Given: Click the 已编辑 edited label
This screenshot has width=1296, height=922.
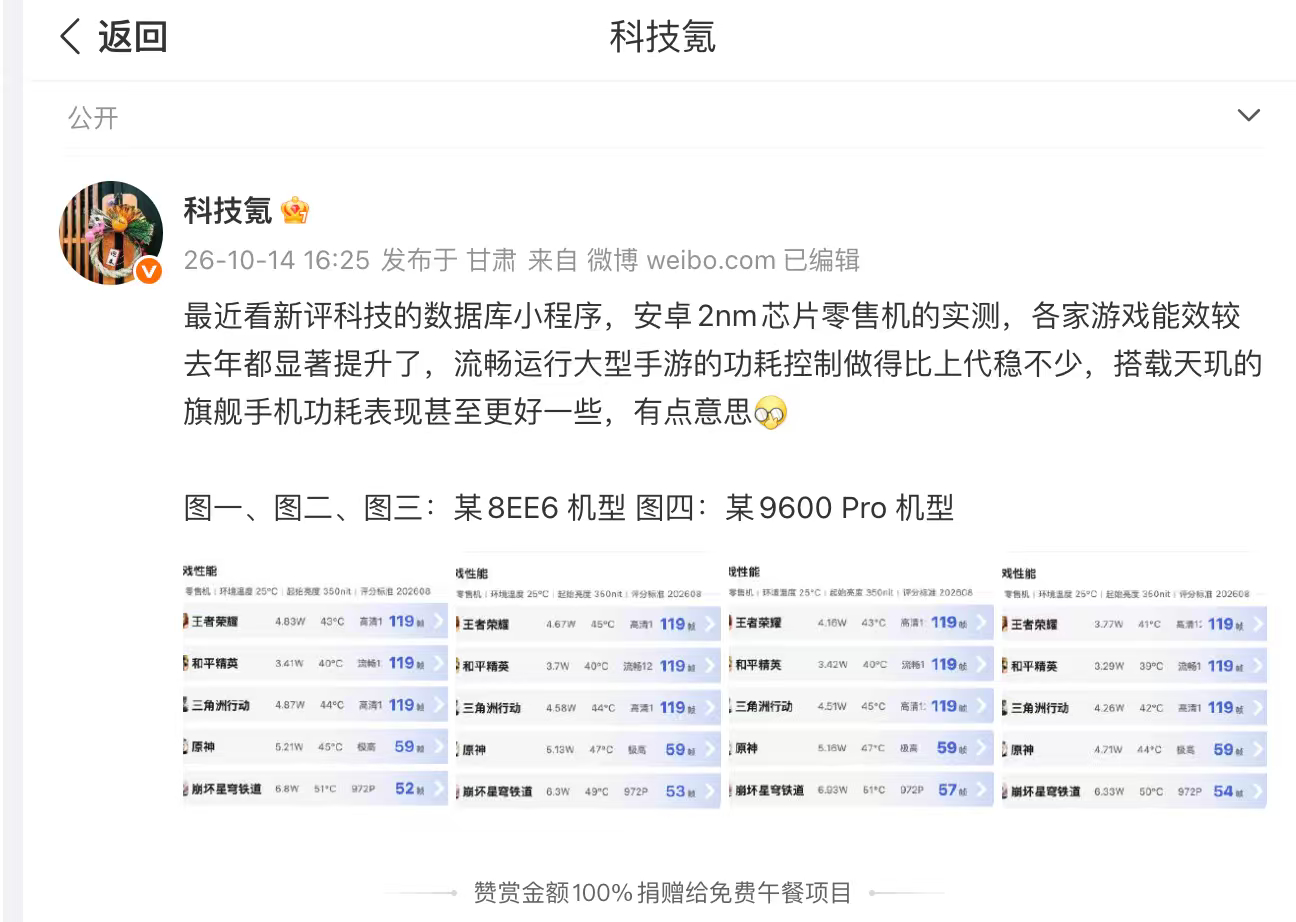Looking at the screenshot, I should 821,261.
